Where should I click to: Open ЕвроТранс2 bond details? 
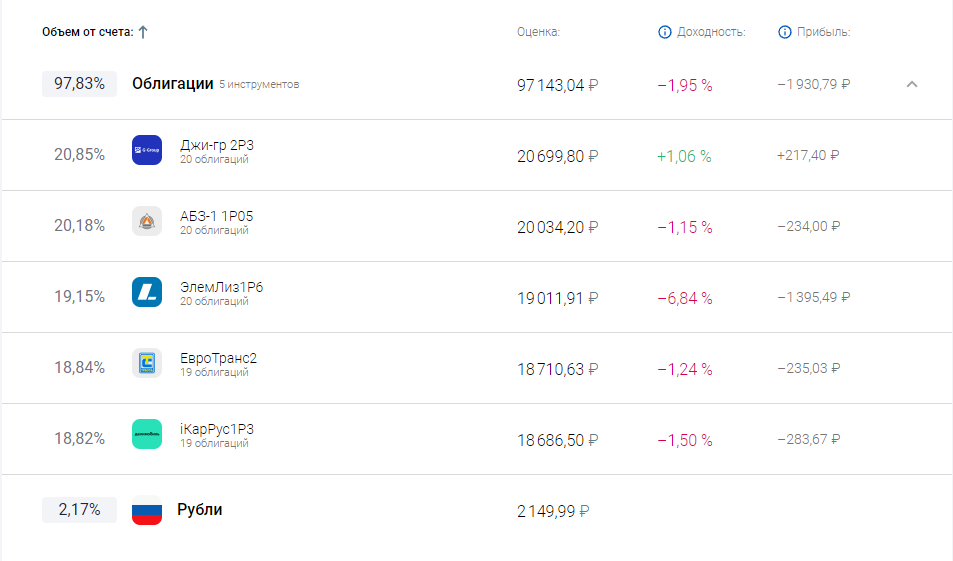click(218, 358)
